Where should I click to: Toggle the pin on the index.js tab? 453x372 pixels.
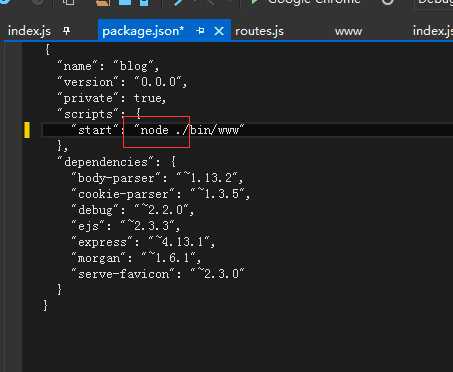click(x=66, y=31)
